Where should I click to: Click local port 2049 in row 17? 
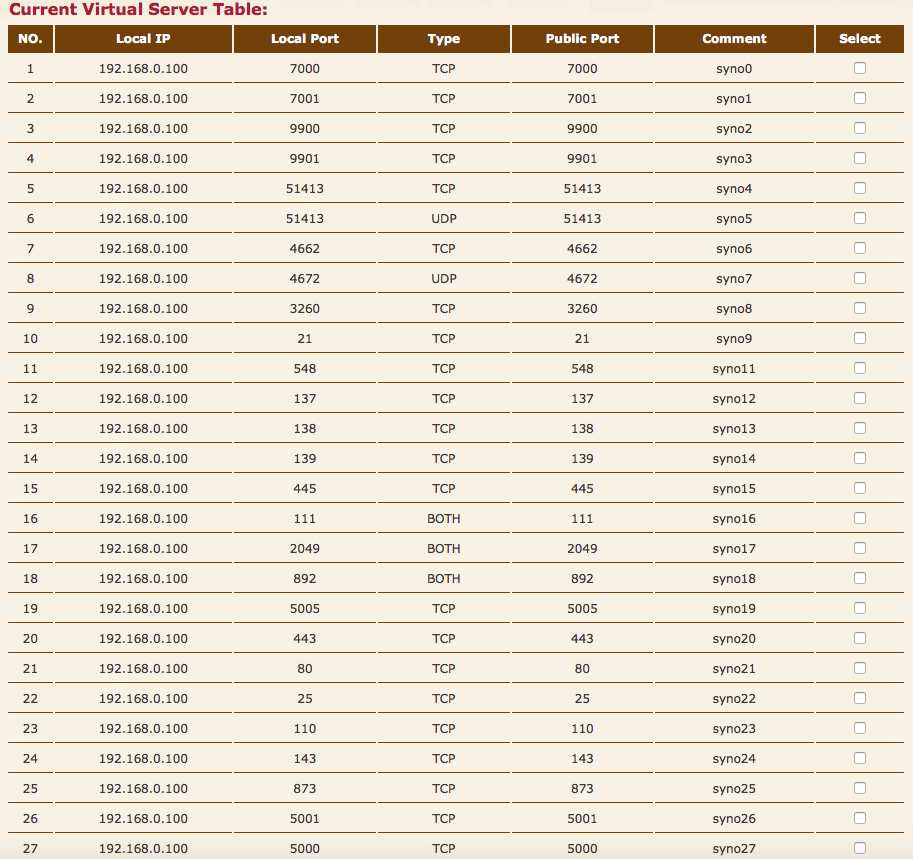click(305, 549)
